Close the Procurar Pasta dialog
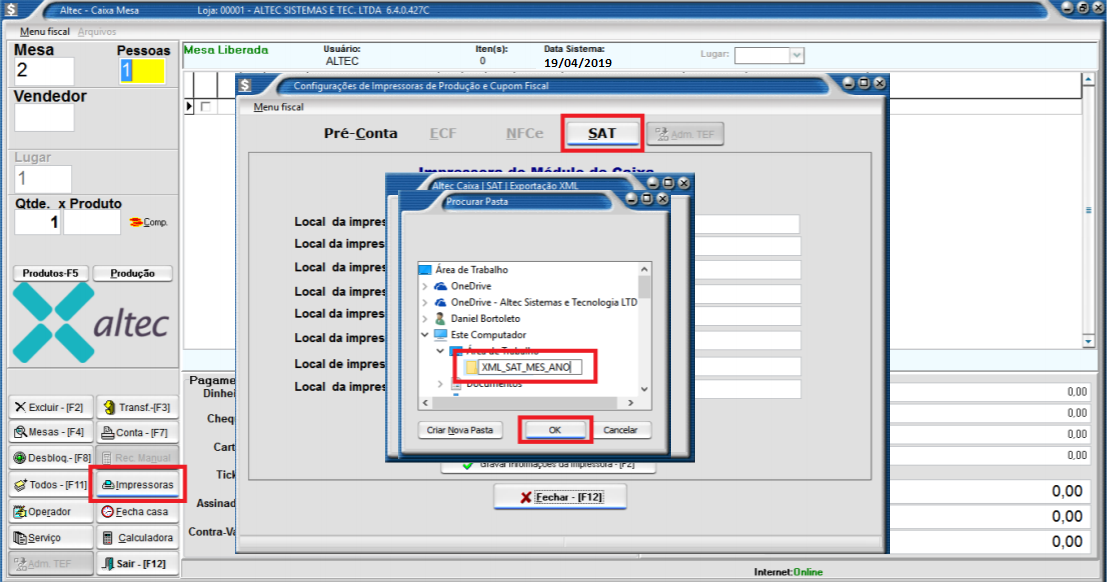This screenshot has height=582, width=1108. coord(662,199)
